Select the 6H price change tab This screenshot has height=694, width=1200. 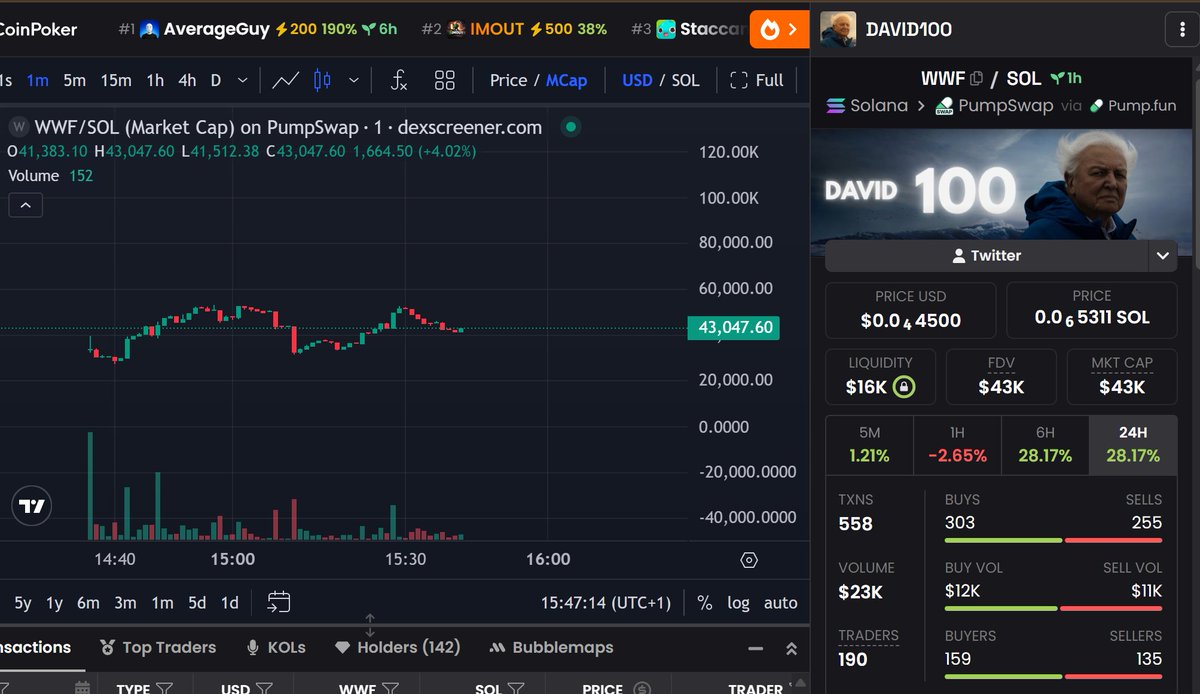1045,445
